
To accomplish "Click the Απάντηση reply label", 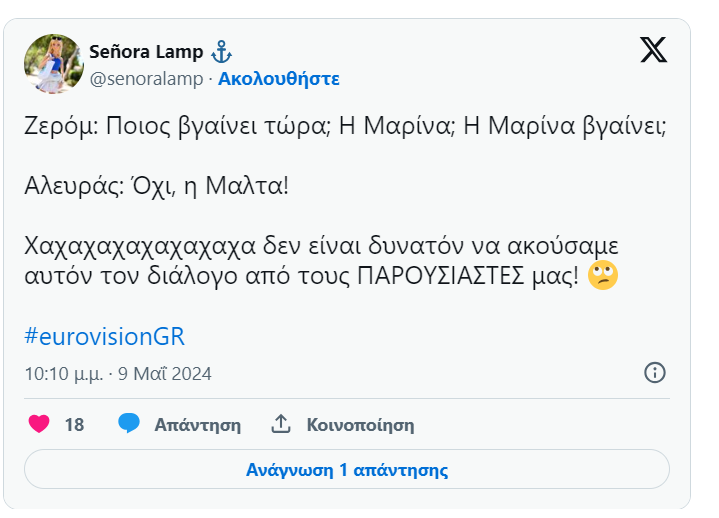I will tap(197, 425).
